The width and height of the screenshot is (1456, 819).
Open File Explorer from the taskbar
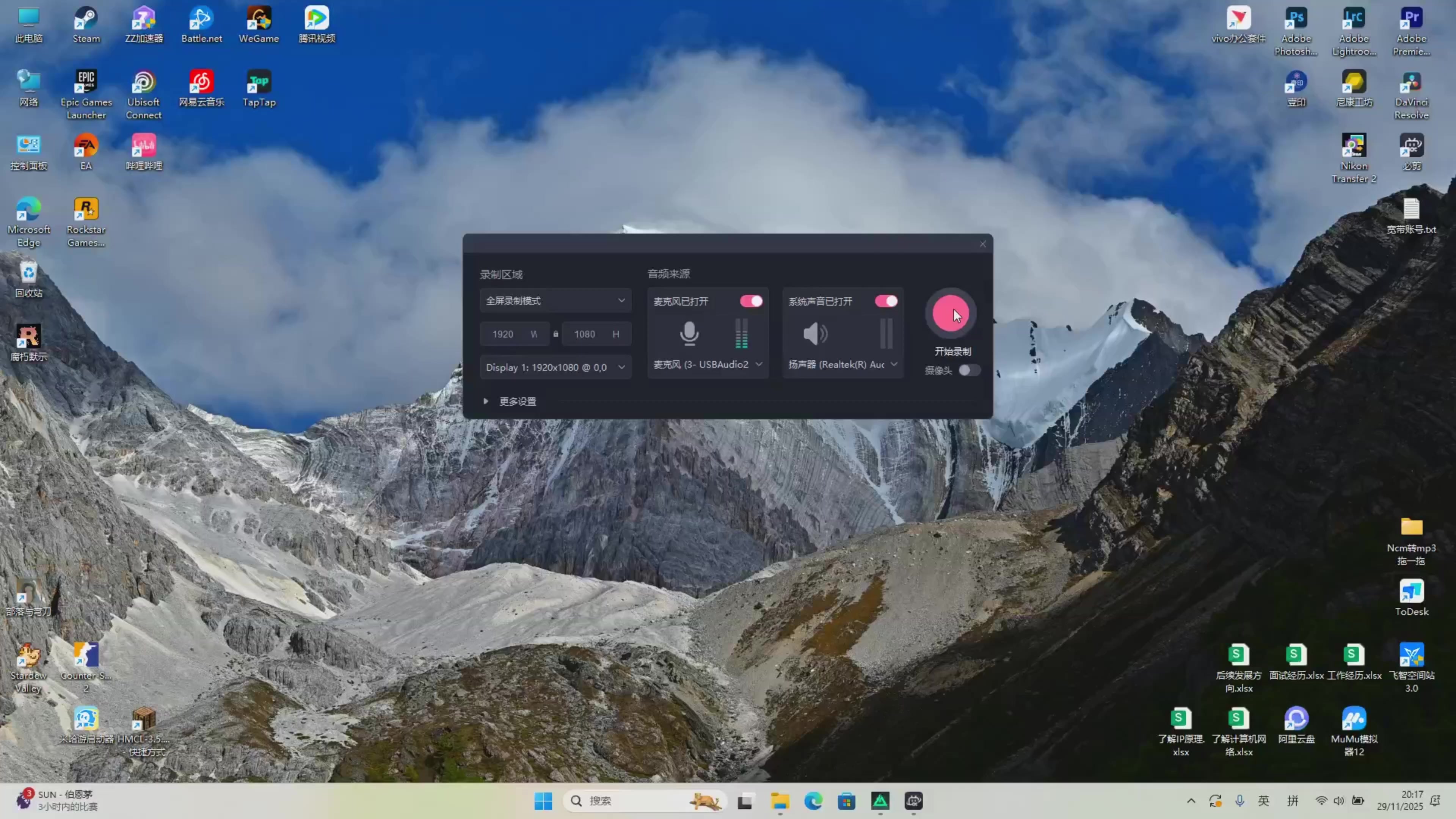[x=780, y=801]
